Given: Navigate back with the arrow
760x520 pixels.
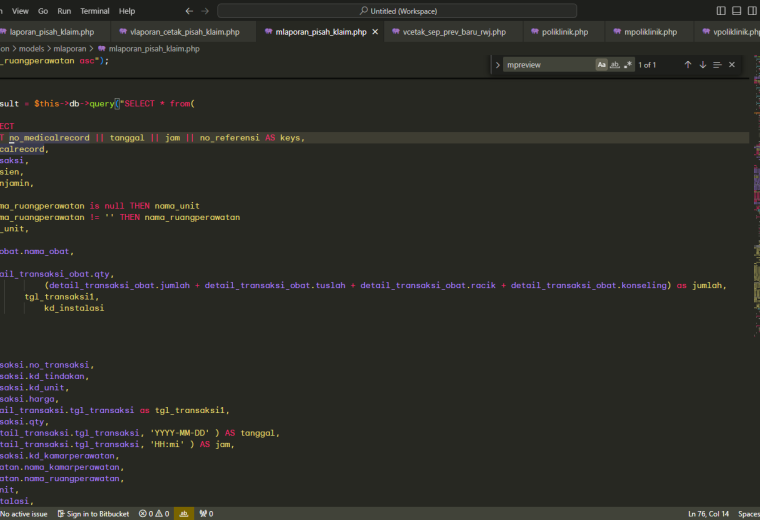Looking at the screenshot, I should (189, 11).
